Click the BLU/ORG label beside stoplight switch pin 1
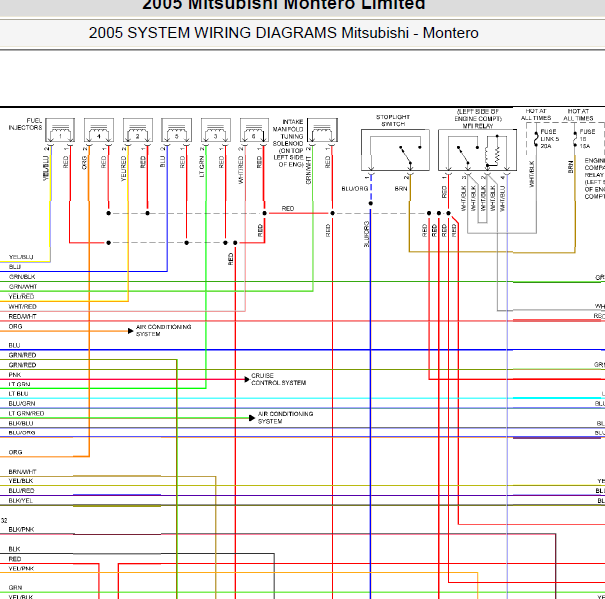 pyautogui.click(x=355, y=189)
